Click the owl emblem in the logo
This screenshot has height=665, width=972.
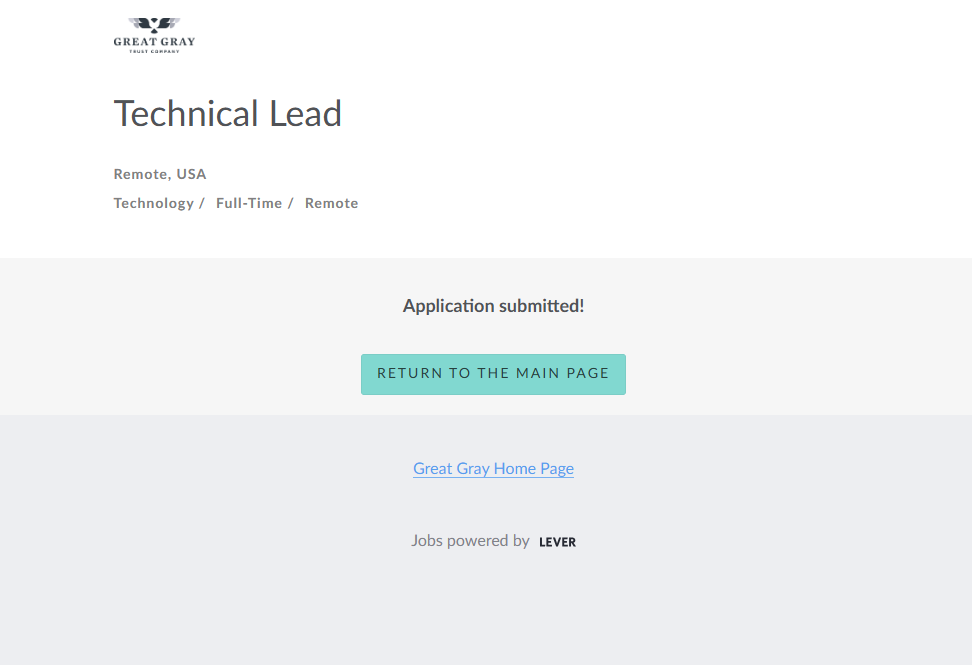click(154, 25)
